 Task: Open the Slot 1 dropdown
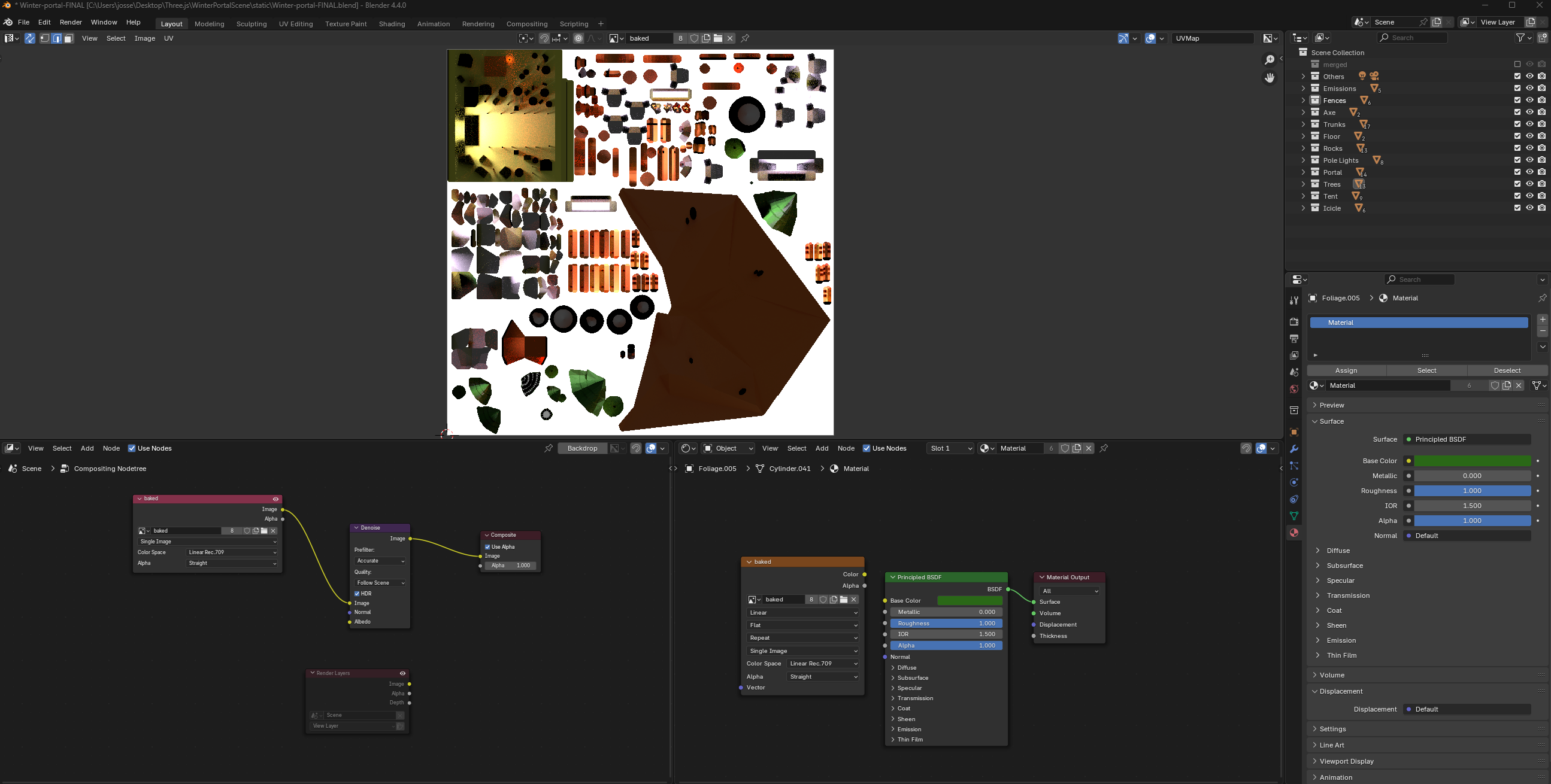950,448
